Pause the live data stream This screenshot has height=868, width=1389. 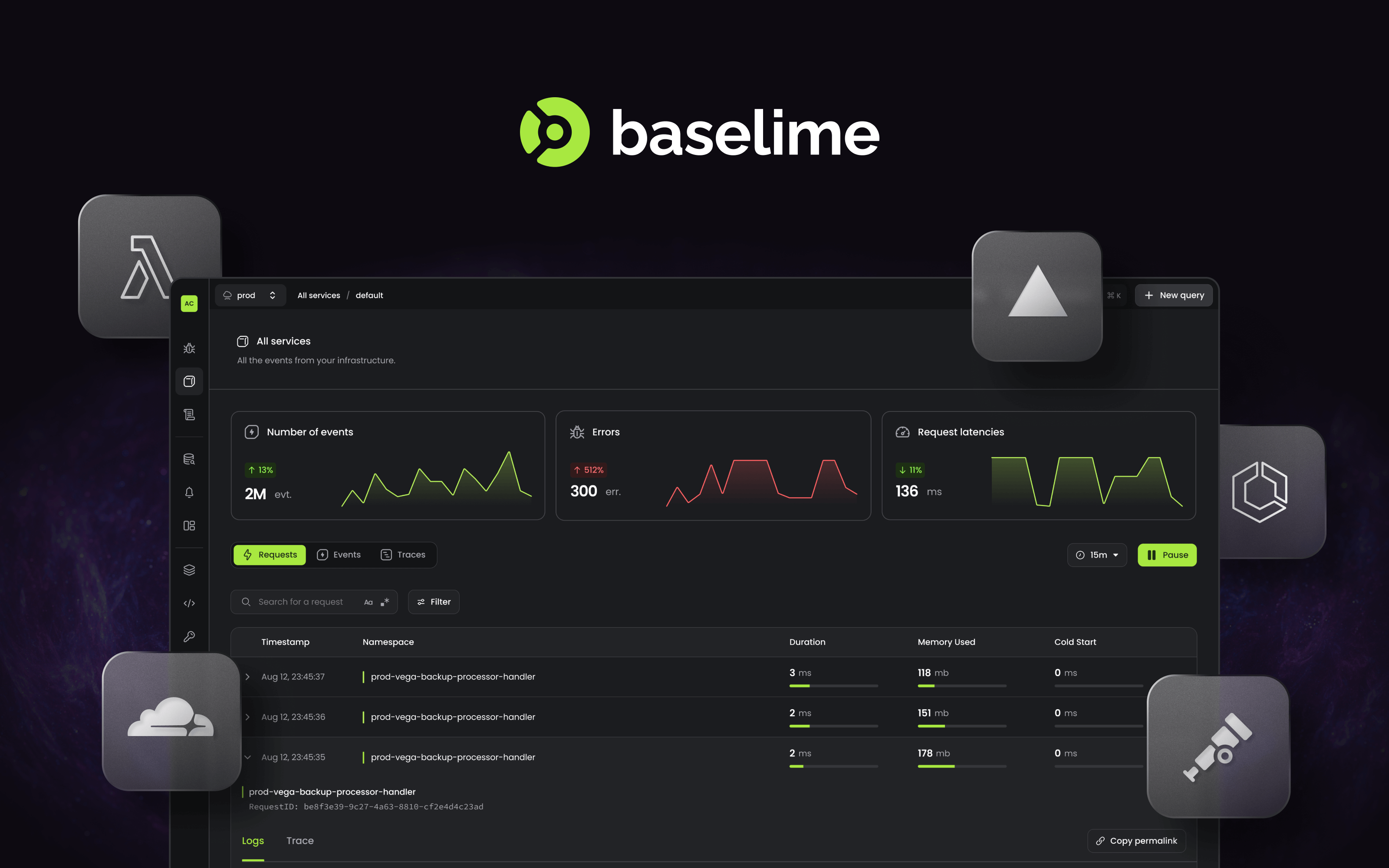(1167, 555)
